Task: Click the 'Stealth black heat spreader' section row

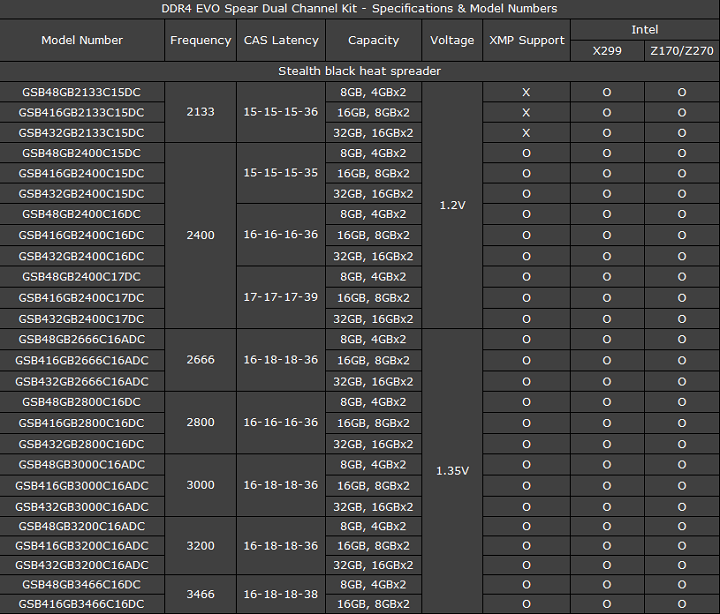Action: click(360, 71)
